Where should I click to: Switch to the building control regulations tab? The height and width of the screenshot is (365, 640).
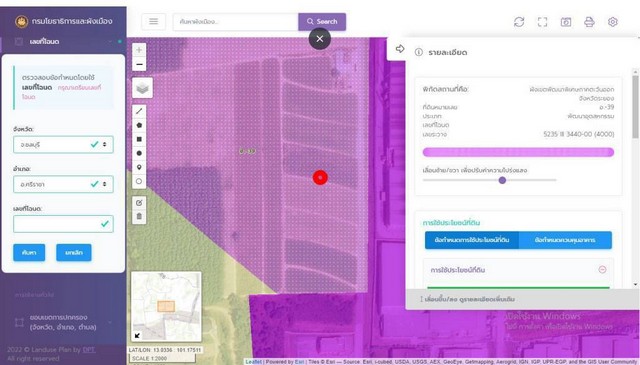tap(565, 240)
